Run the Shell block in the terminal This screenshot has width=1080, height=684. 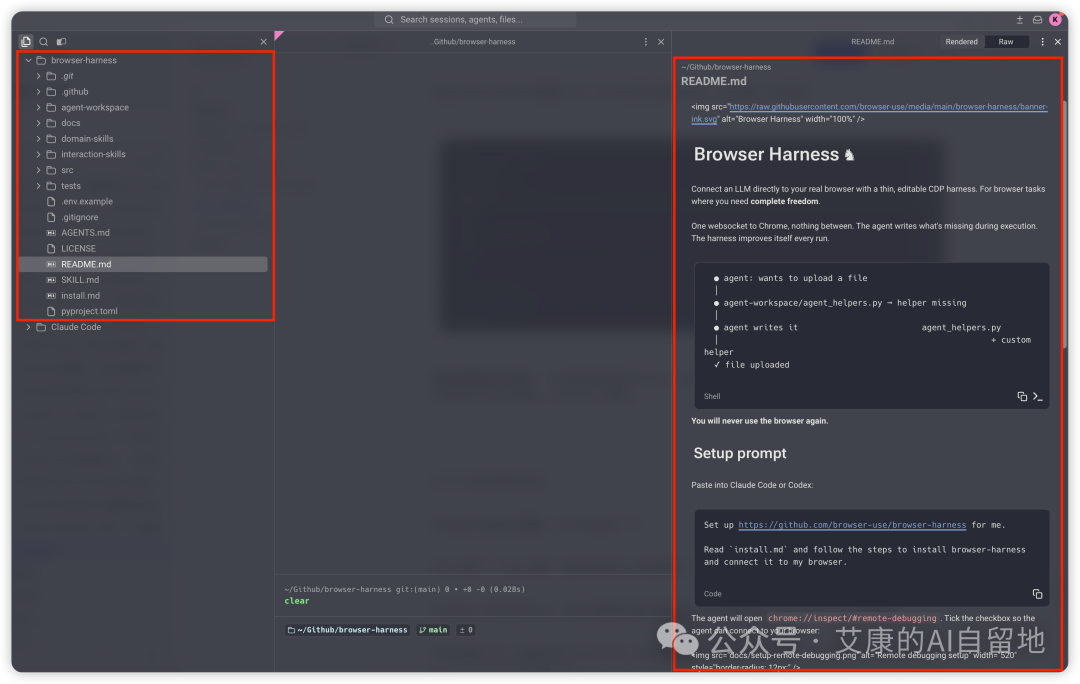[1037, 396]
